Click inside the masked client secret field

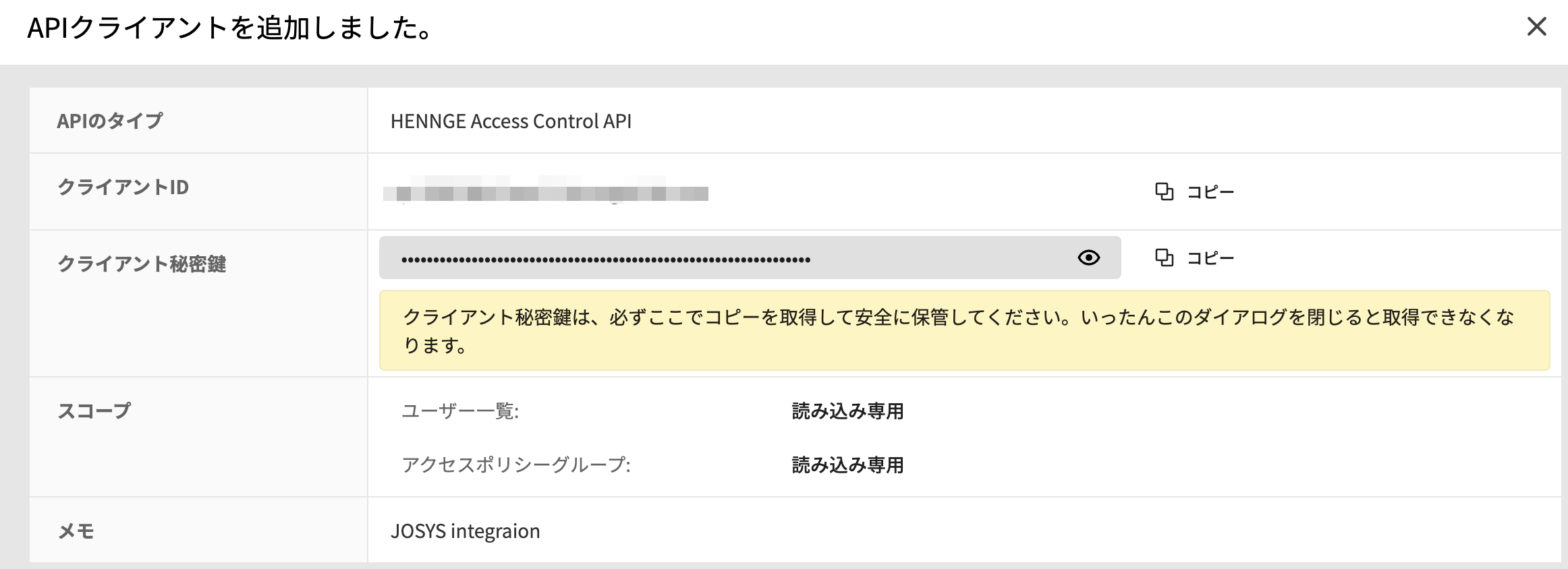tap(729, 258)
